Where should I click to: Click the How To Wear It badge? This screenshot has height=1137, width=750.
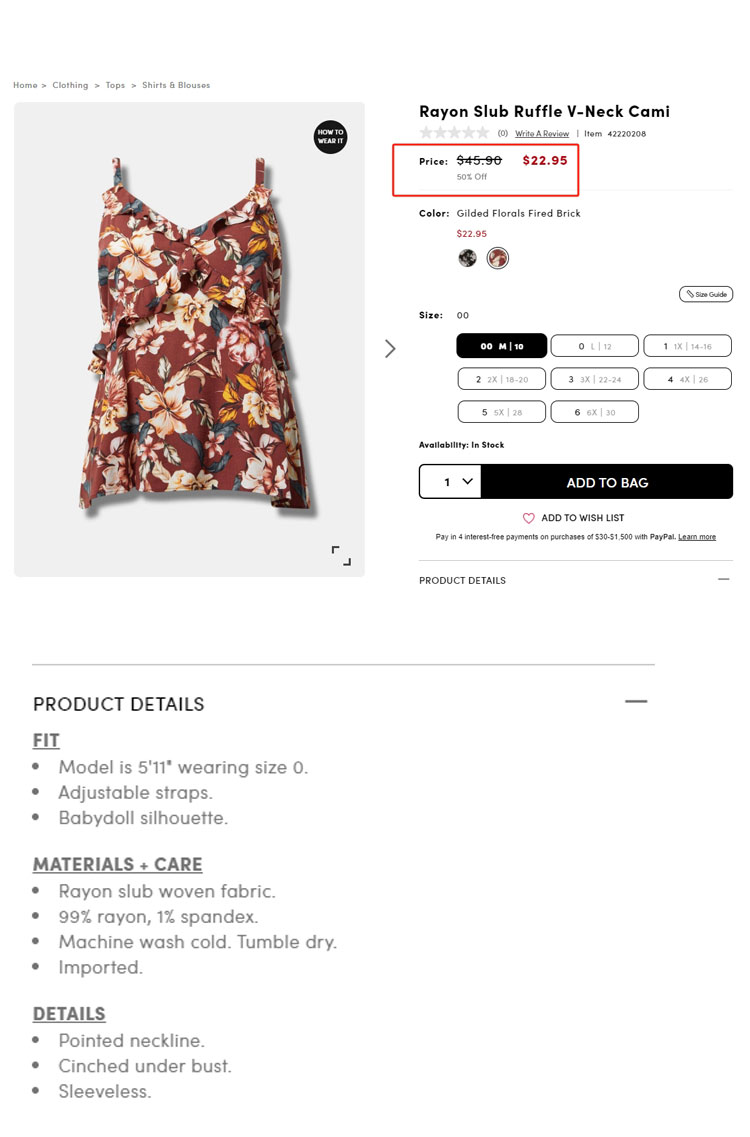(330, 137)
